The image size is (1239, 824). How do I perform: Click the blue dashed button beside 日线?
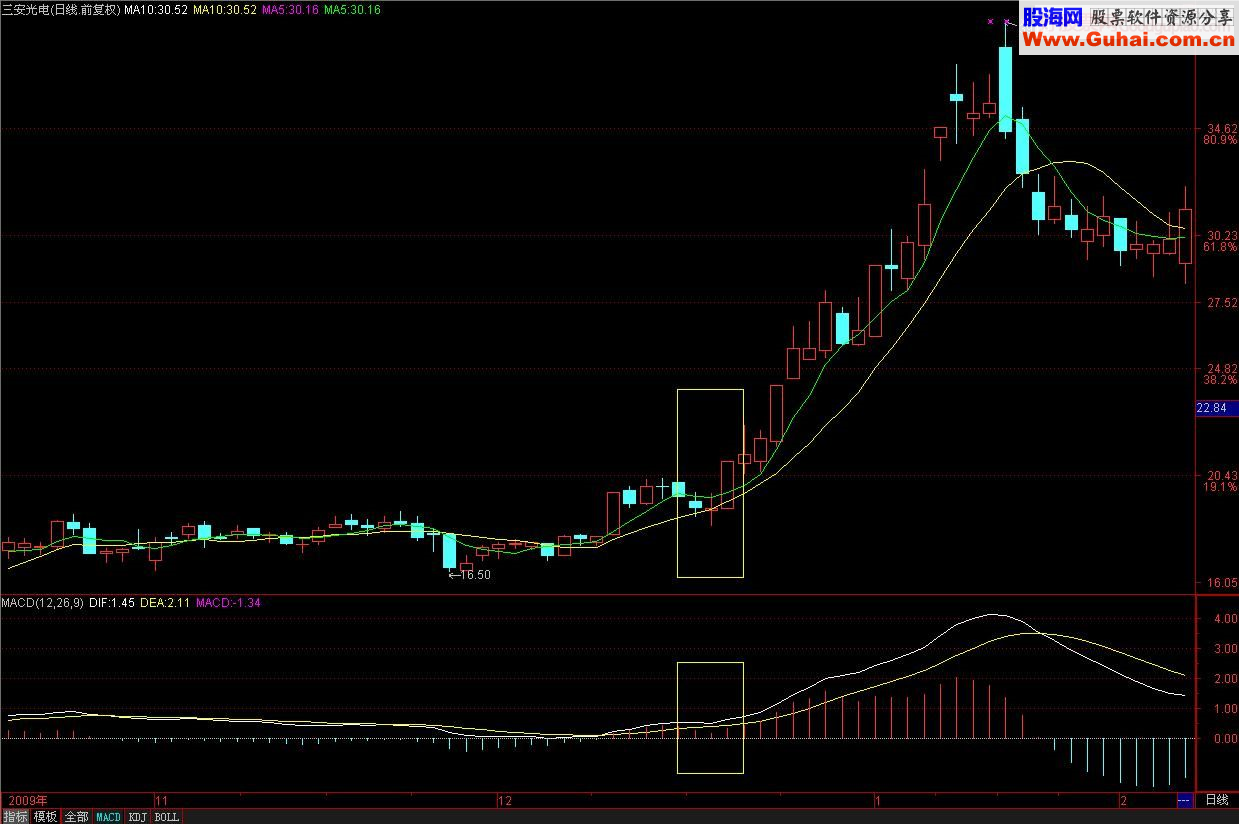(x=1185, y=800)
